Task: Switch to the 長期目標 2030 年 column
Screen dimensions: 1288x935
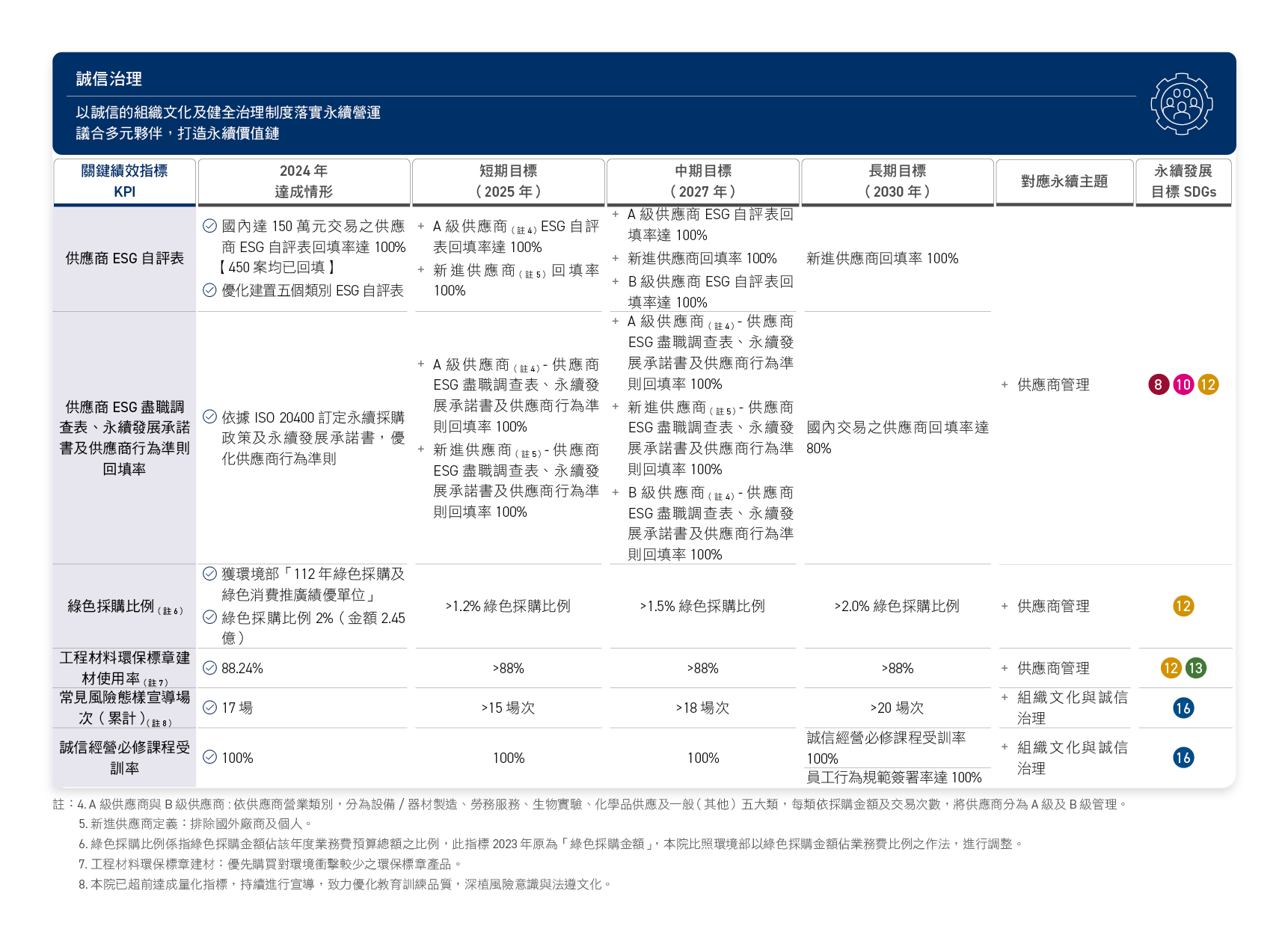Action: (x=897, y=181)
